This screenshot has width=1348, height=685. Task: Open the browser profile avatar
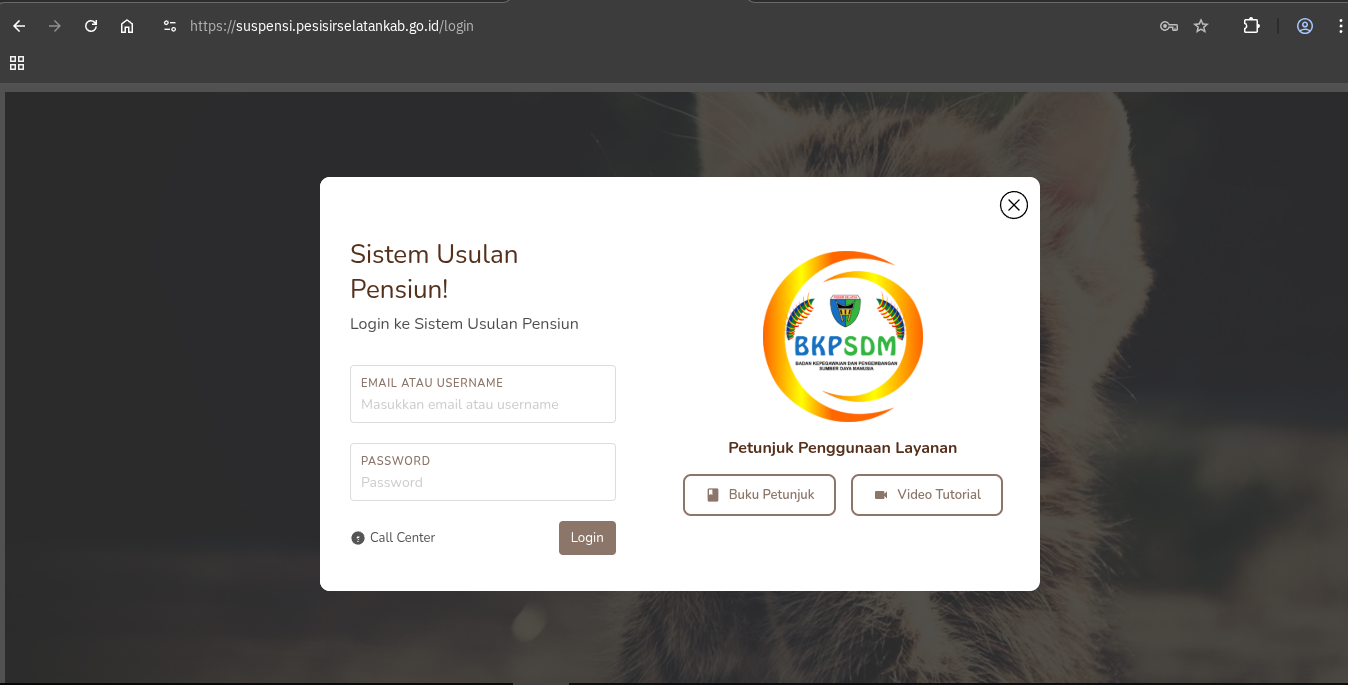[1305, 26]
